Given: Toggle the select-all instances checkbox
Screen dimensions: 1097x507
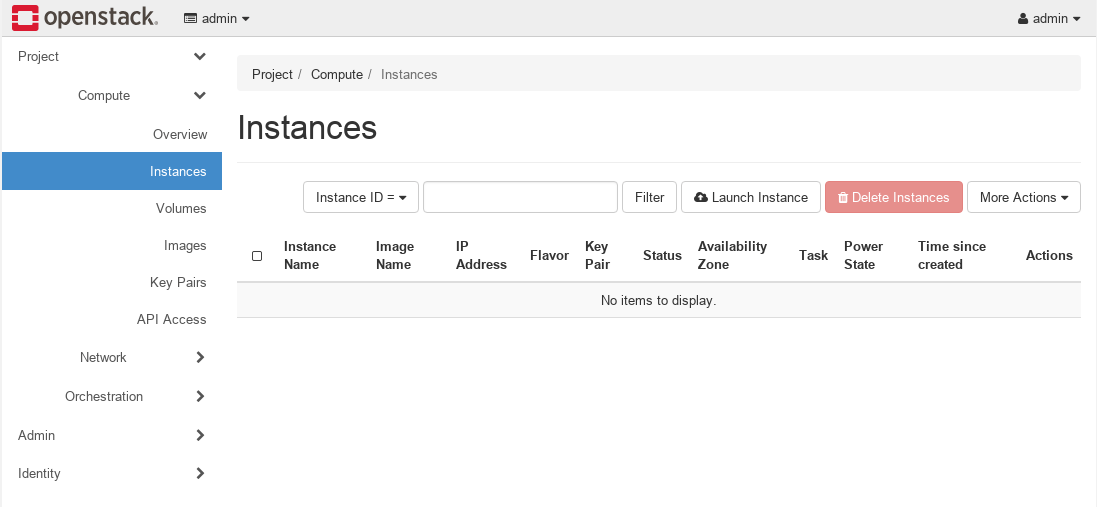Looking at the screenshot, I should [257, 256].
